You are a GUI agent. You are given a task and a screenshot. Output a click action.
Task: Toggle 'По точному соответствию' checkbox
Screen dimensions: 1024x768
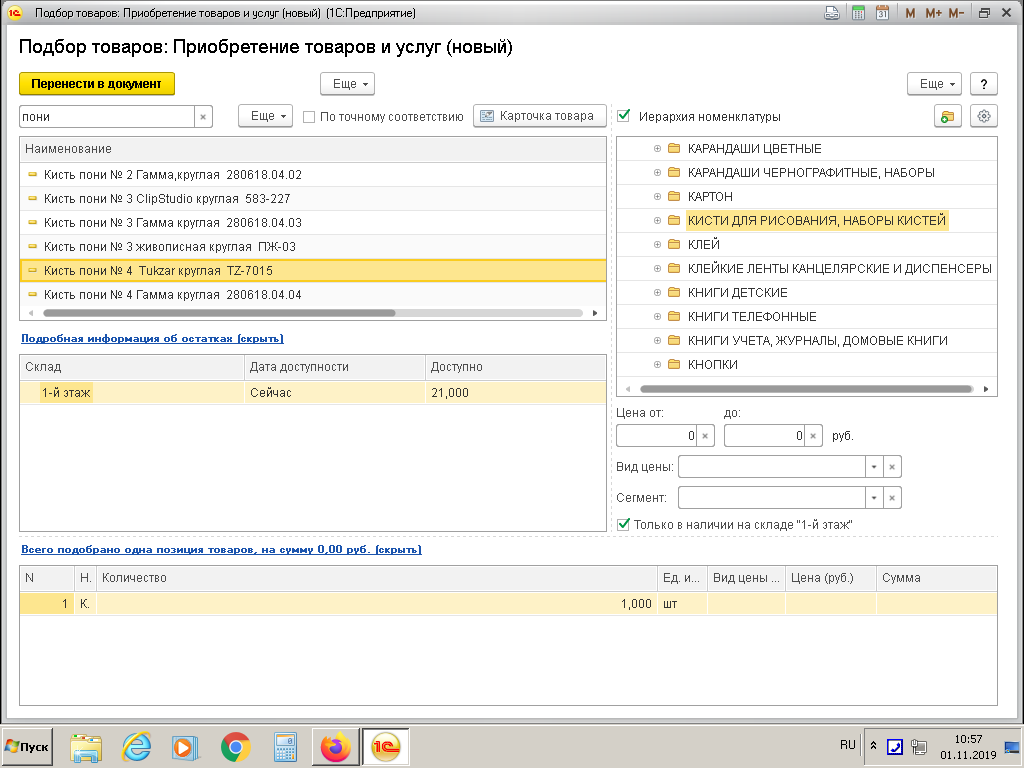tap(310, 117)
